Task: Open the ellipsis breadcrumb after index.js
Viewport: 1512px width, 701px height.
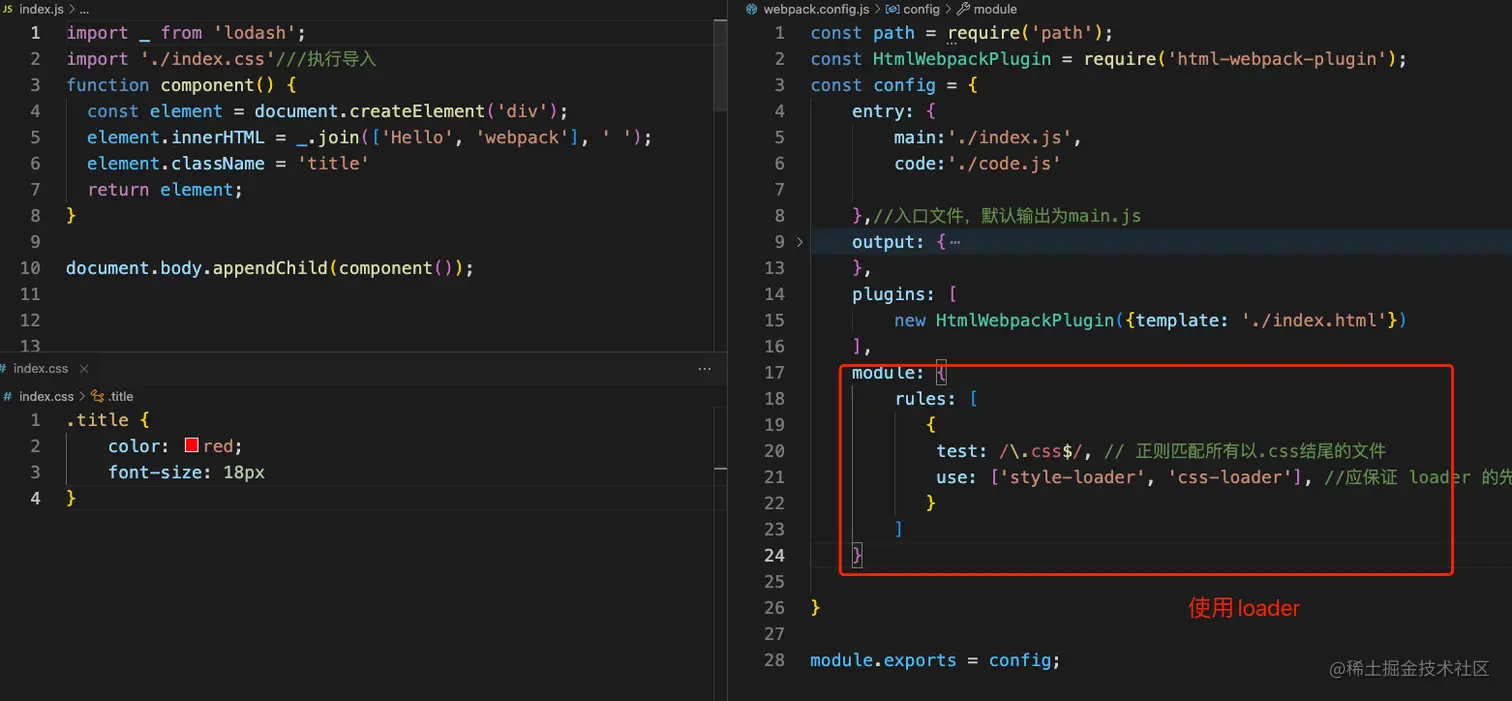Action: click(85, 9)
